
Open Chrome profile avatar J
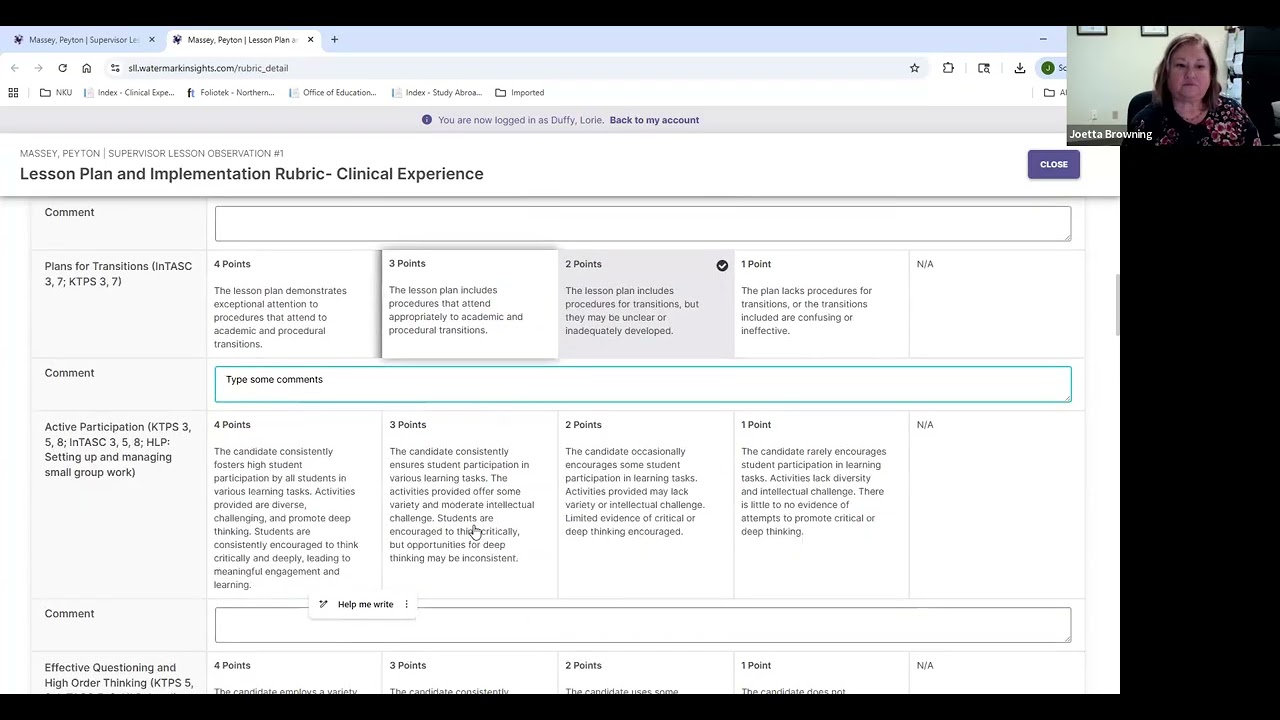[1047, 68]
